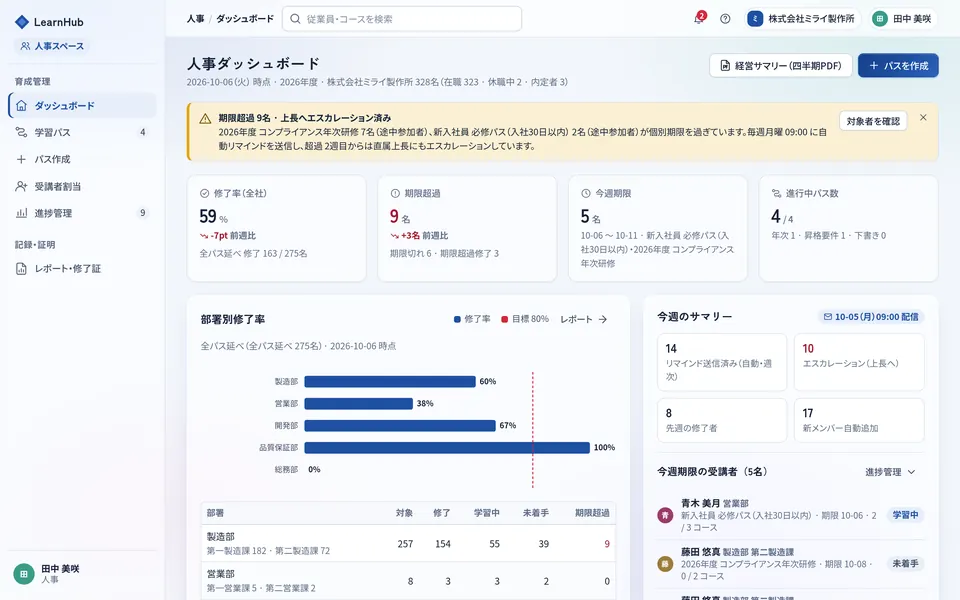This screenshot has width=960, height=600.
Task: Open the 17 新メンバー自動追加 tile
Action: (x=859, y=420)
